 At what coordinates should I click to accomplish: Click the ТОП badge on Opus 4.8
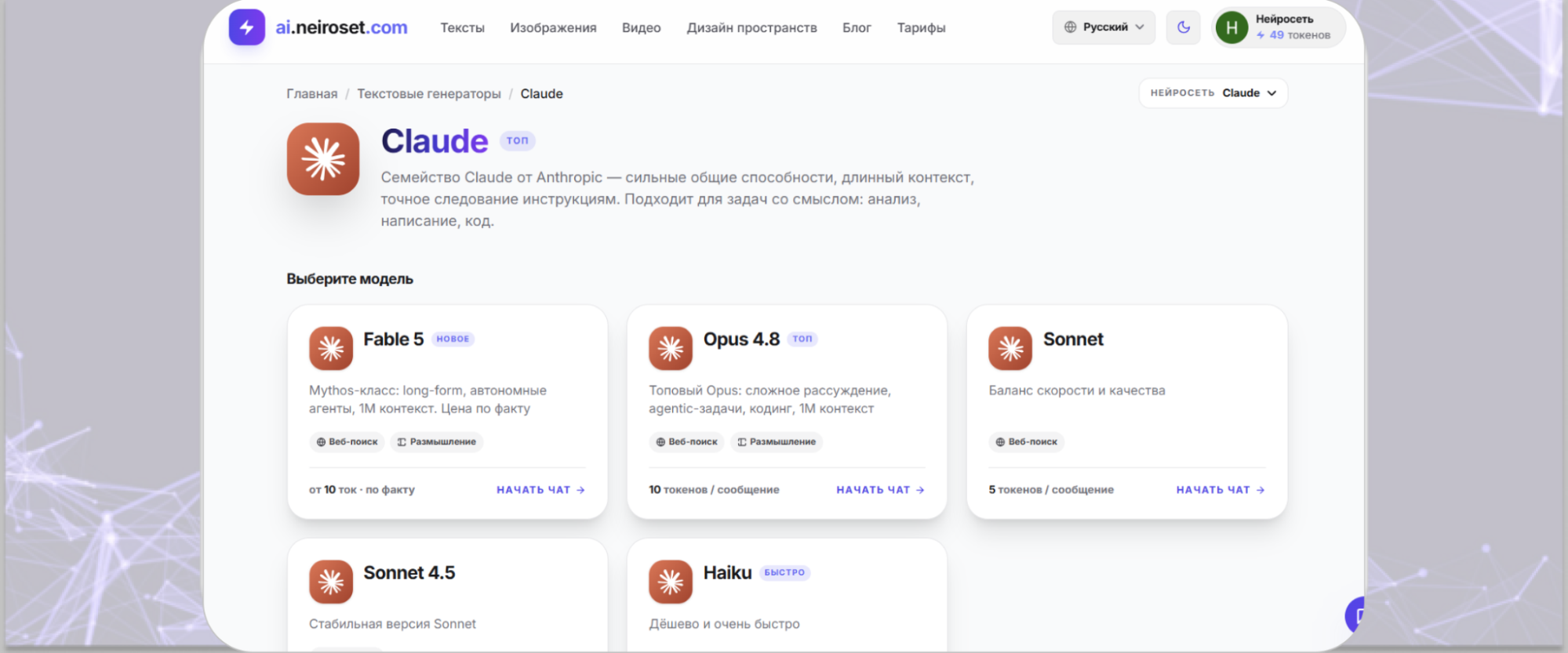(x=802, y=339)
